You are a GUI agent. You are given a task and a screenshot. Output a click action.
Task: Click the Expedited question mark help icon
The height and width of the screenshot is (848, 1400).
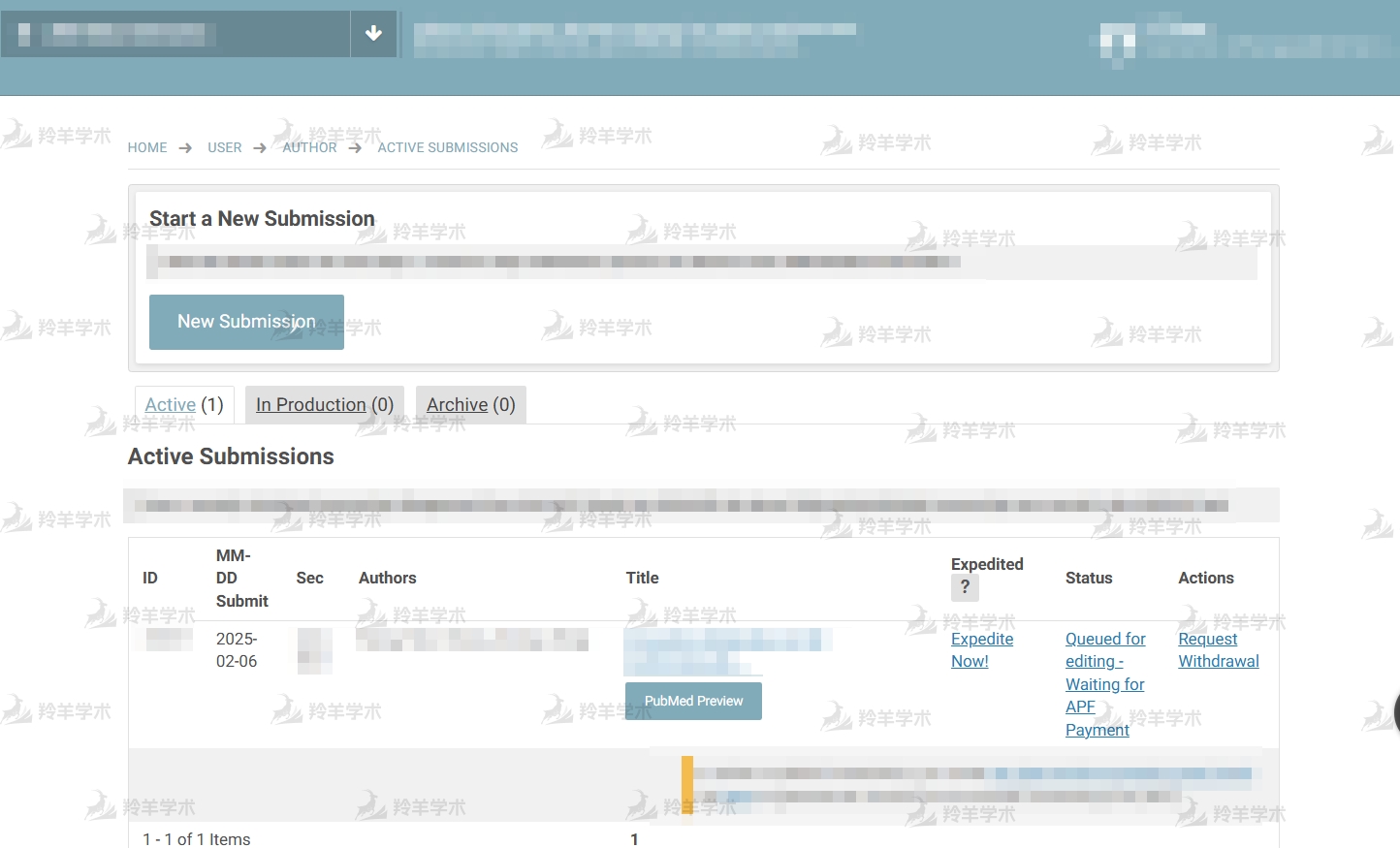tap(965, 587)
